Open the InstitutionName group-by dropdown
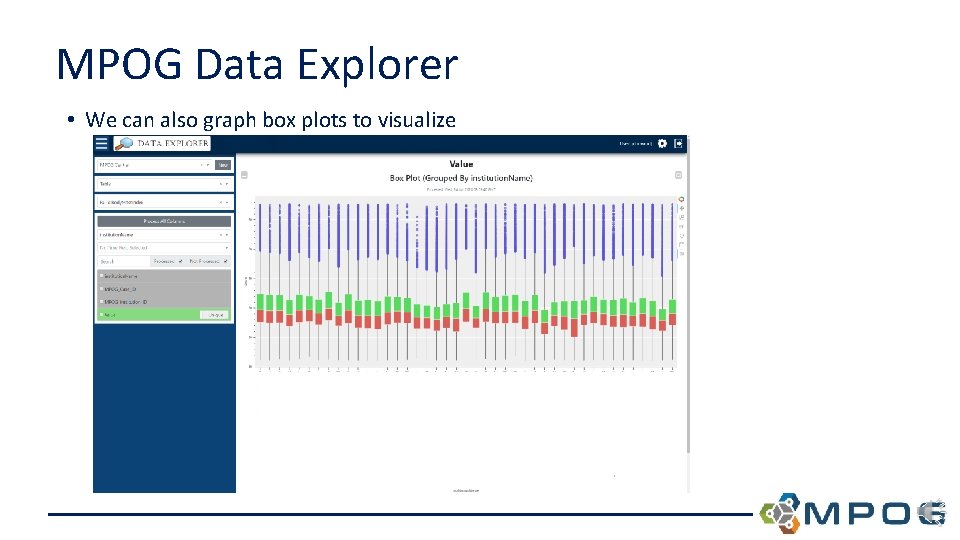Screen dimensions: 960x540 [227, 234]
